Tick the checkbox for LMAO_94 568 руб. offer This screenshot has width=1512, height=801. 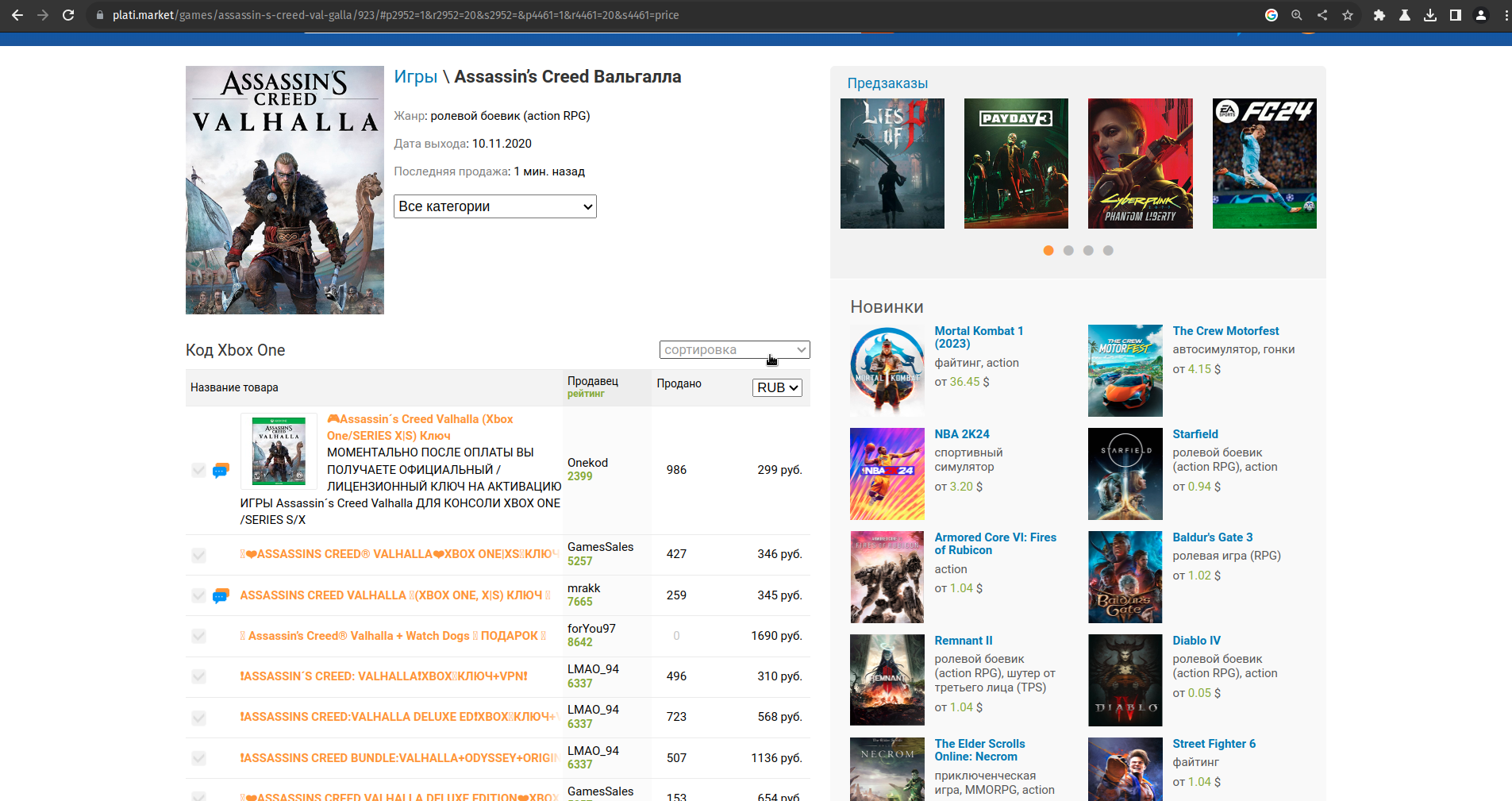(x=198, y=718)
